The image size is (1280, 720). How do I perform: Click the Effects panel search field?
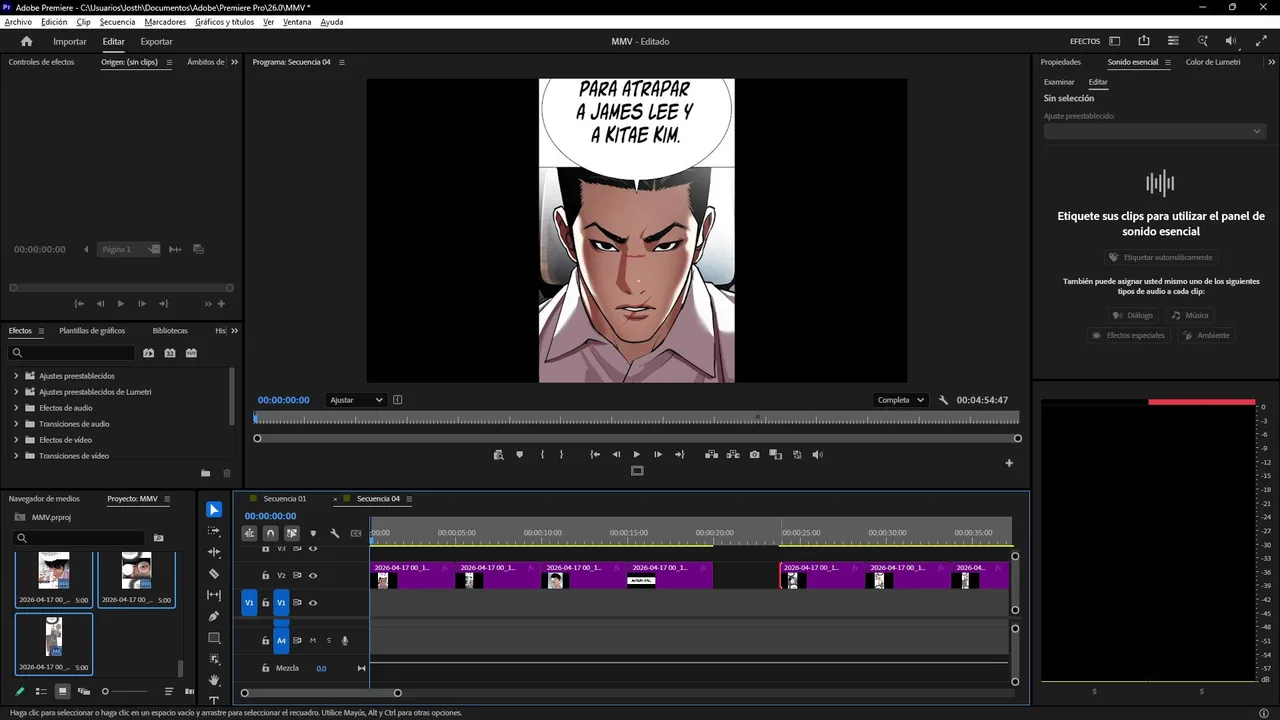71,353
